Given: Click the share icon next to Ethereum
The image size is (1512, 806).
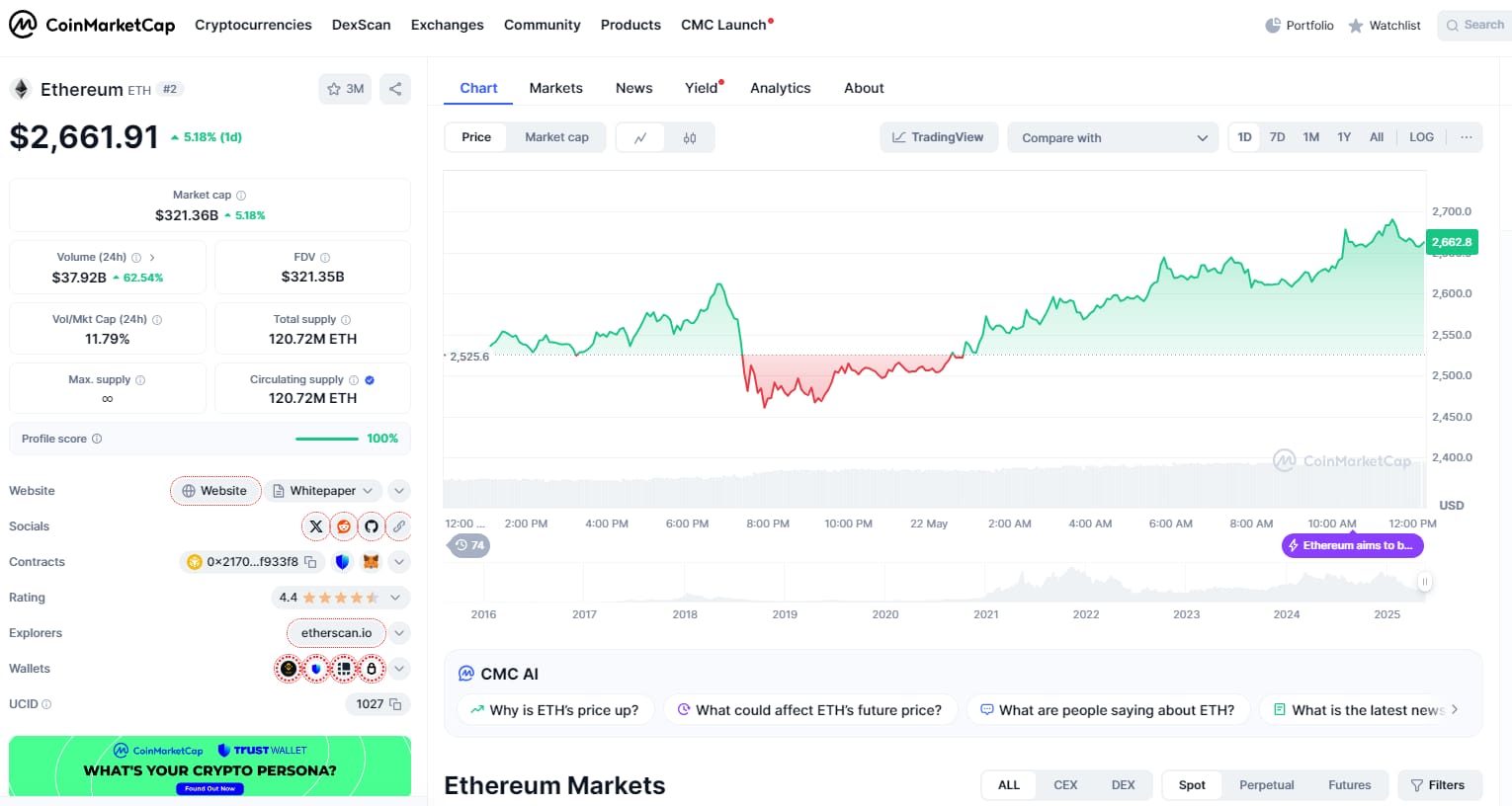Looking at the screenshot, I should click(x=395, y=89).
